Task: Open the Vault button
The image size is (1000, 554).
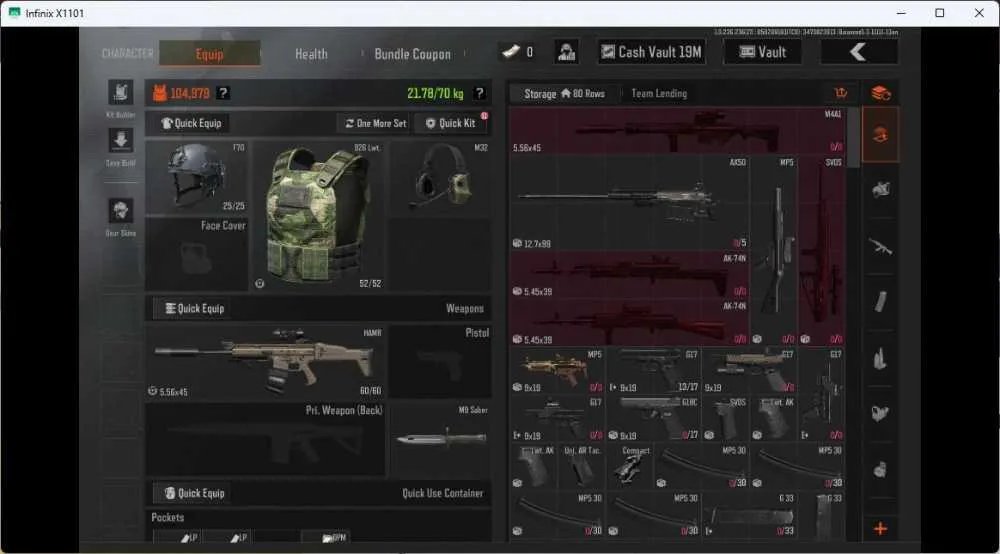Action: point(762,52)
